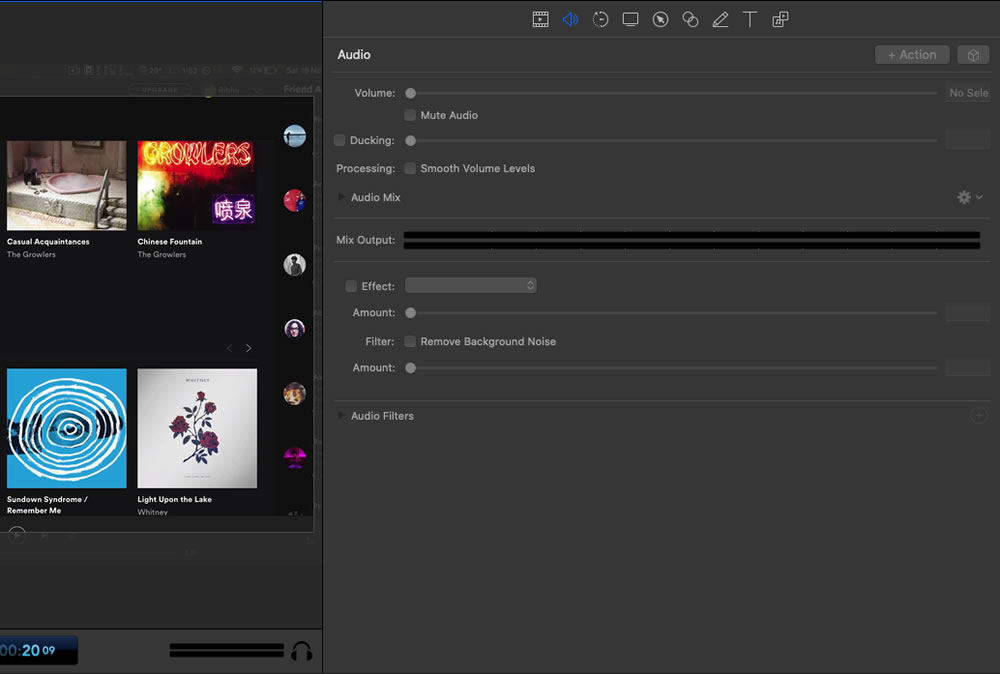Open the Touch Callout circles tab
The width and height of the screenshot is (1000, 674).
click(690, 19)
